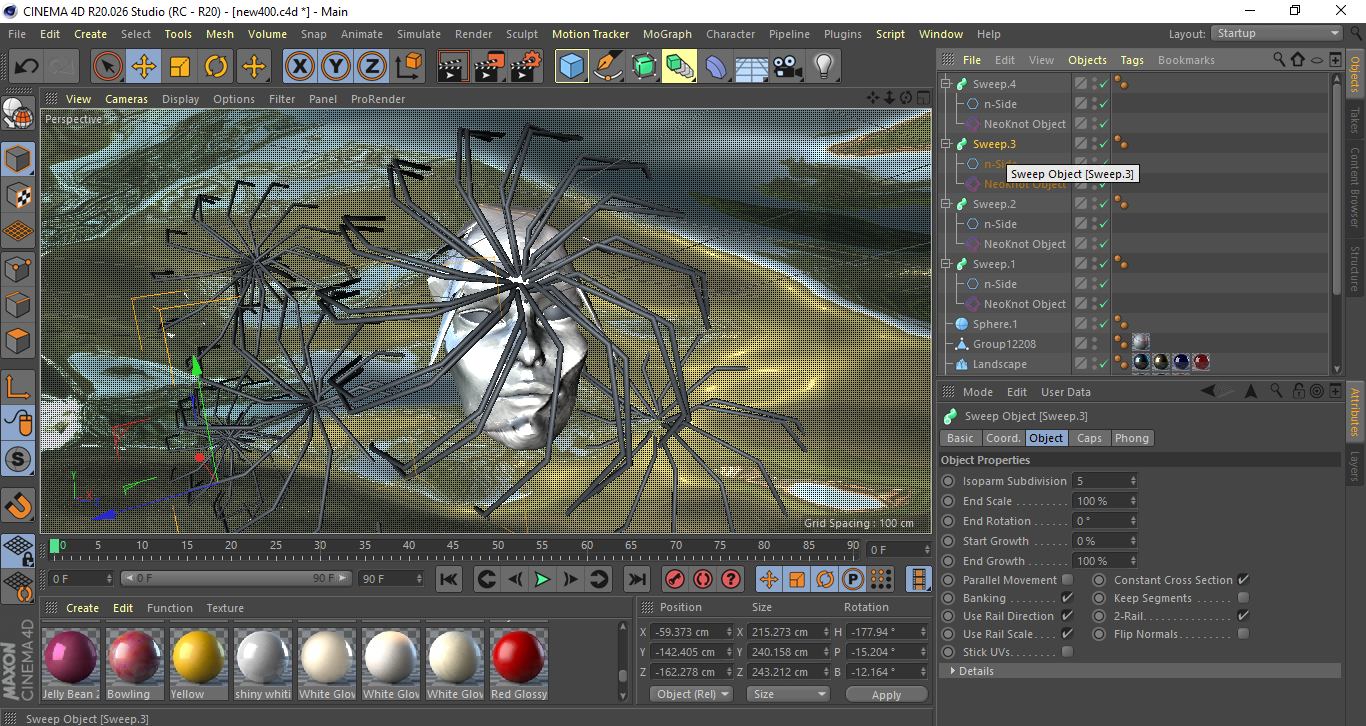Viewport: 1366px width, 726px height.
Task: Click Render View clapperboard icon
Action: (453, 67)
